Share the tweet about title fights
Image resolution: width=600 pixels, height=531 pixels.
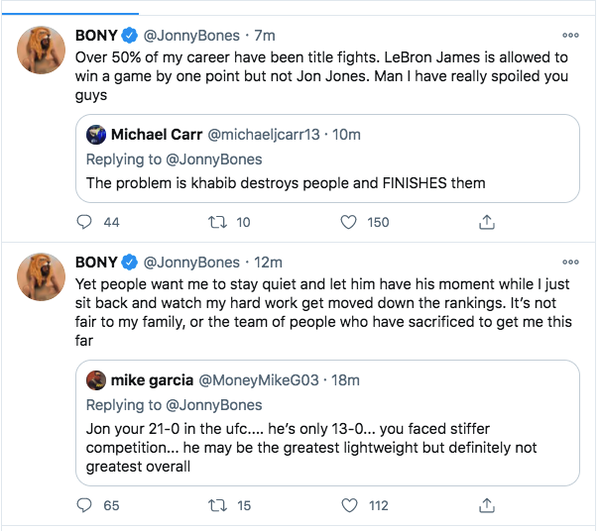click(x=487, y=222)
